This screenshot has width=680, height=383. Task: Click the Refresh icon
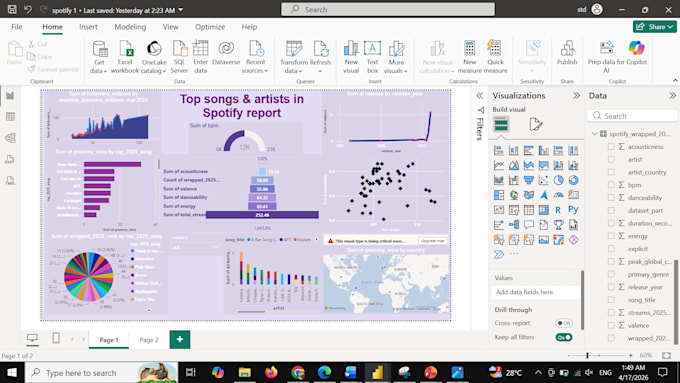320,49
